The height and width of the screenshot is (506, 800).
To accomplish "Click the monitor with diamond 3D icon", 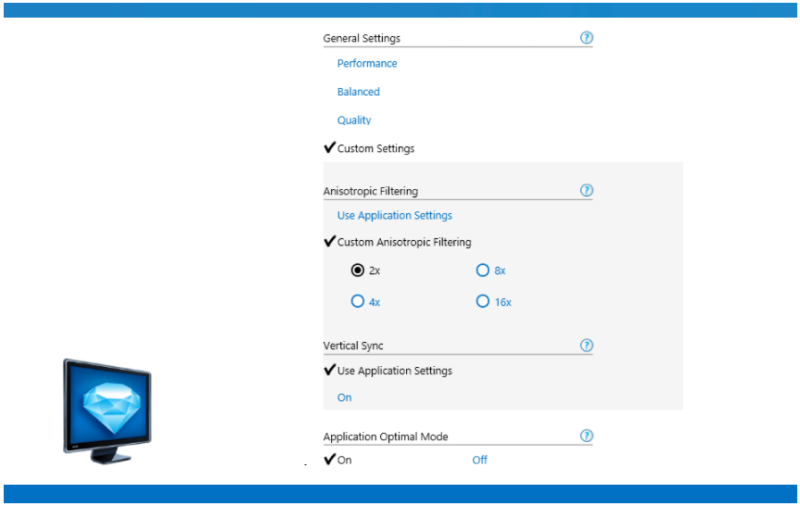I will point(107,411).
